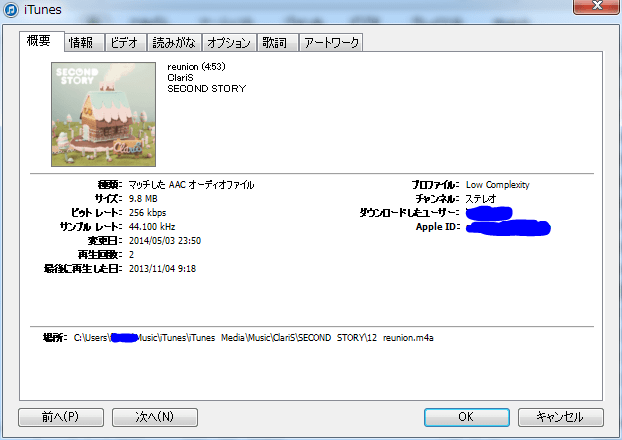
Task: Click the SECOND STORY album artwork
Action: [x=104, y=114]
